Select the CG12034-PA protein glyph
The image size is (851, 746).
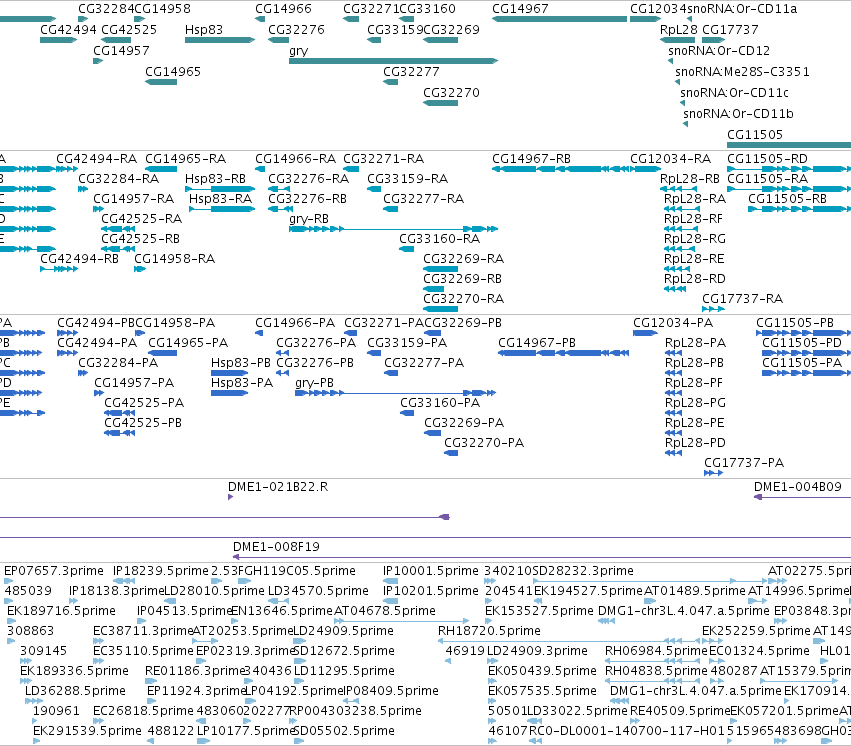645,333
